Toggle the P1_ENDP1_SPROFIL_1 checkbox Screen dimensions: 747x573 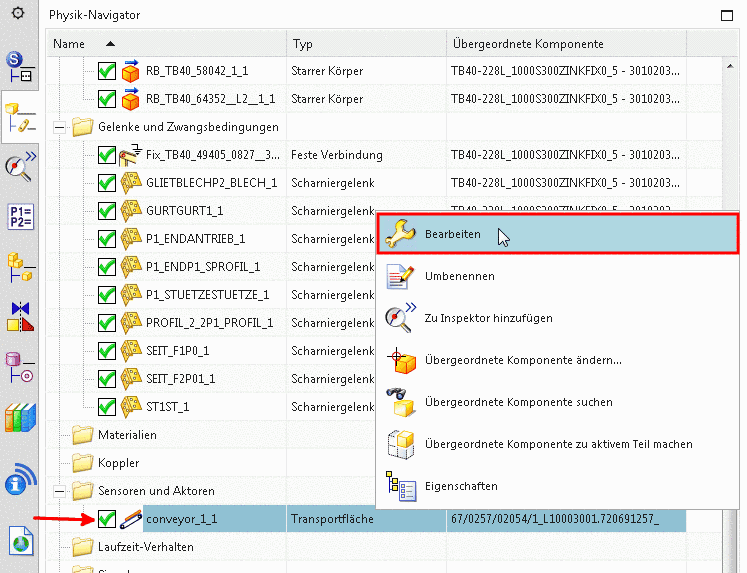[107, 267]
